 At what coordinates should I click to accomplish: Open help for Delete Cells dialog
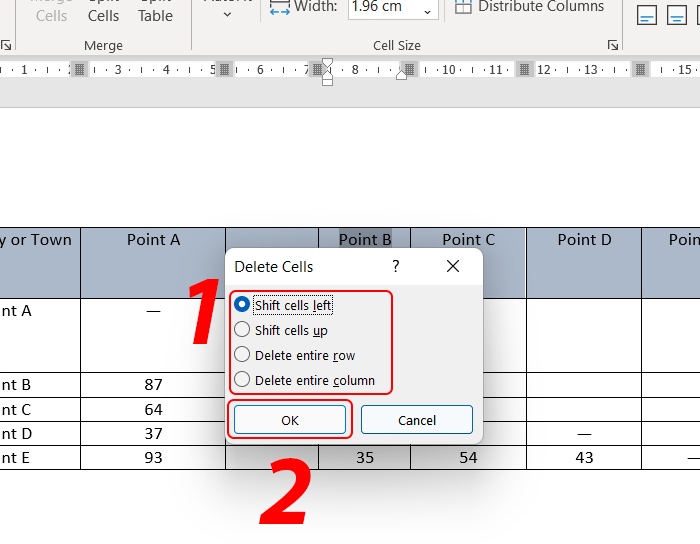(x=396, y=266)
